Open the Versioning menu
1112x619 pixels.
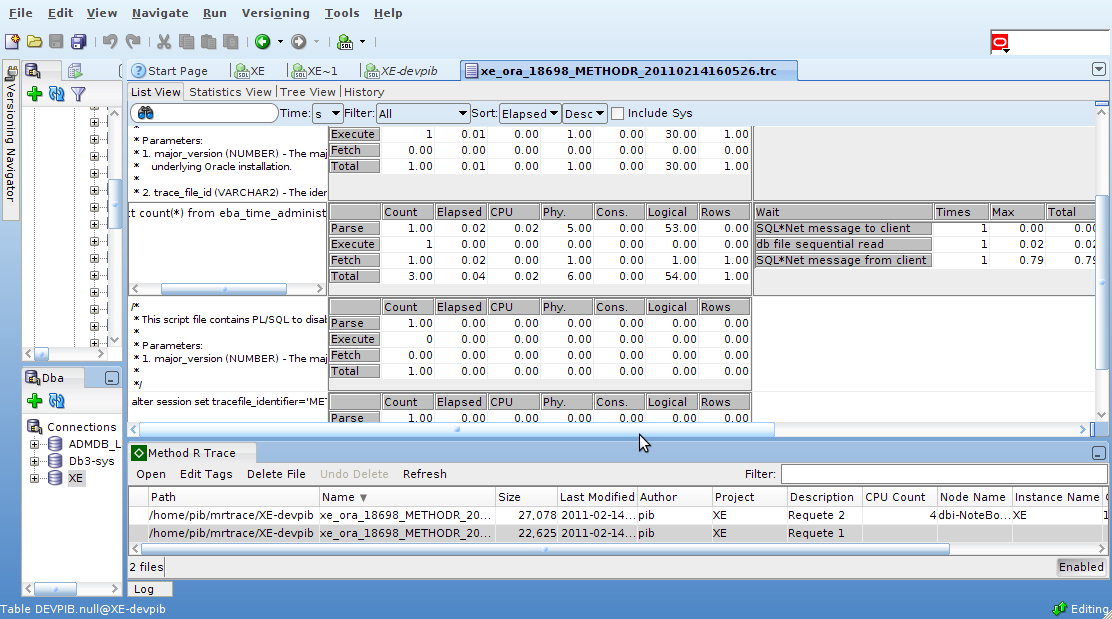click(x=275, y=13)
